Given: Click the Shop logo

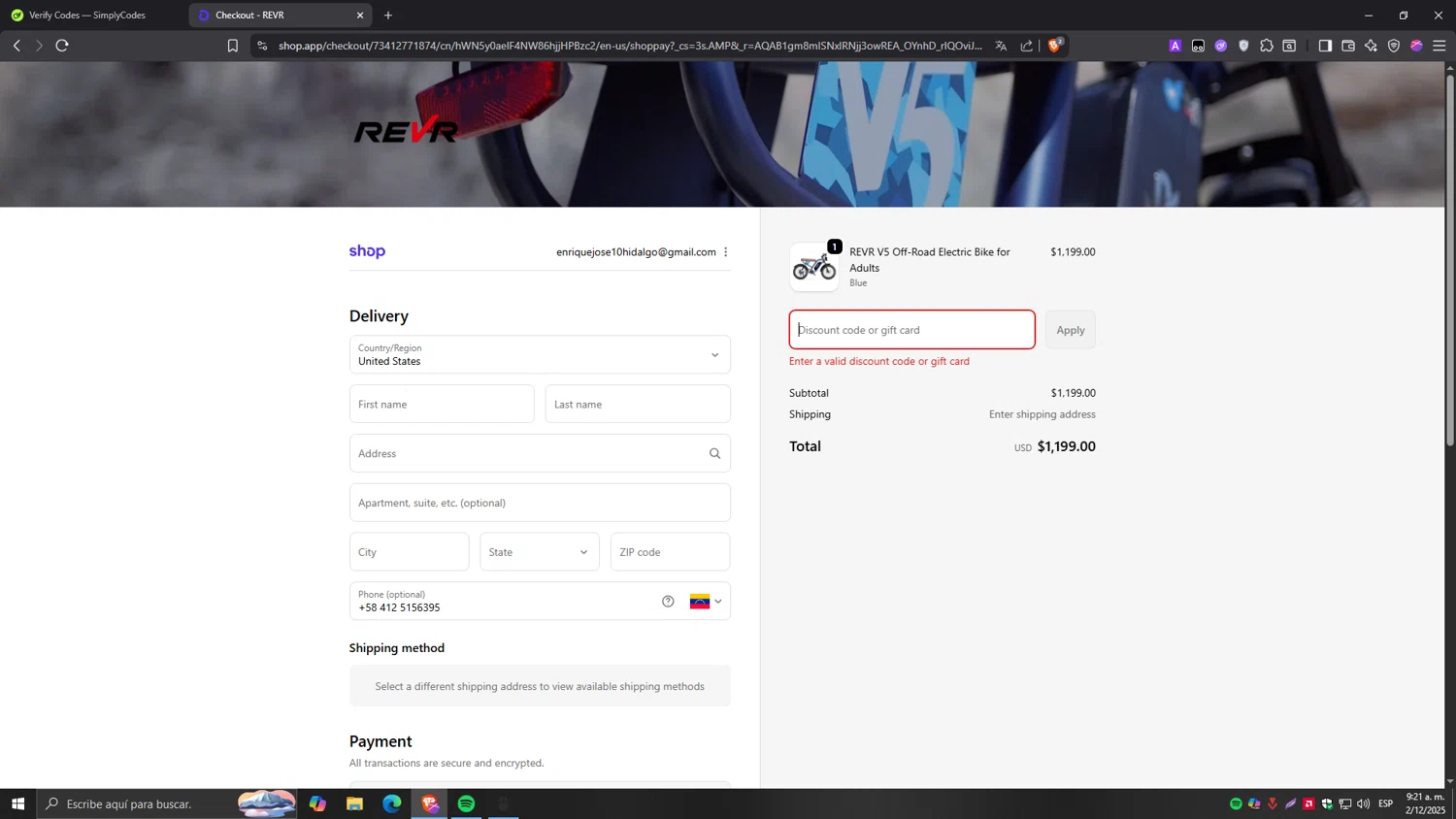Looking at the screenshot, I should click(367, 251).
